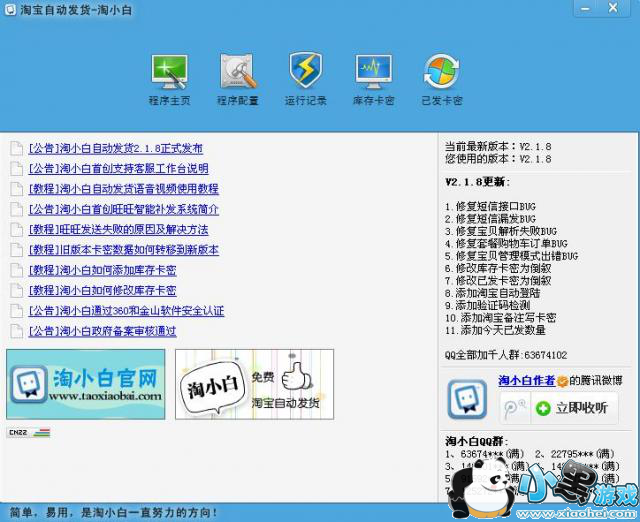Open 程序配置 settings icon
The image size is (640, 522).
point(238,71)
